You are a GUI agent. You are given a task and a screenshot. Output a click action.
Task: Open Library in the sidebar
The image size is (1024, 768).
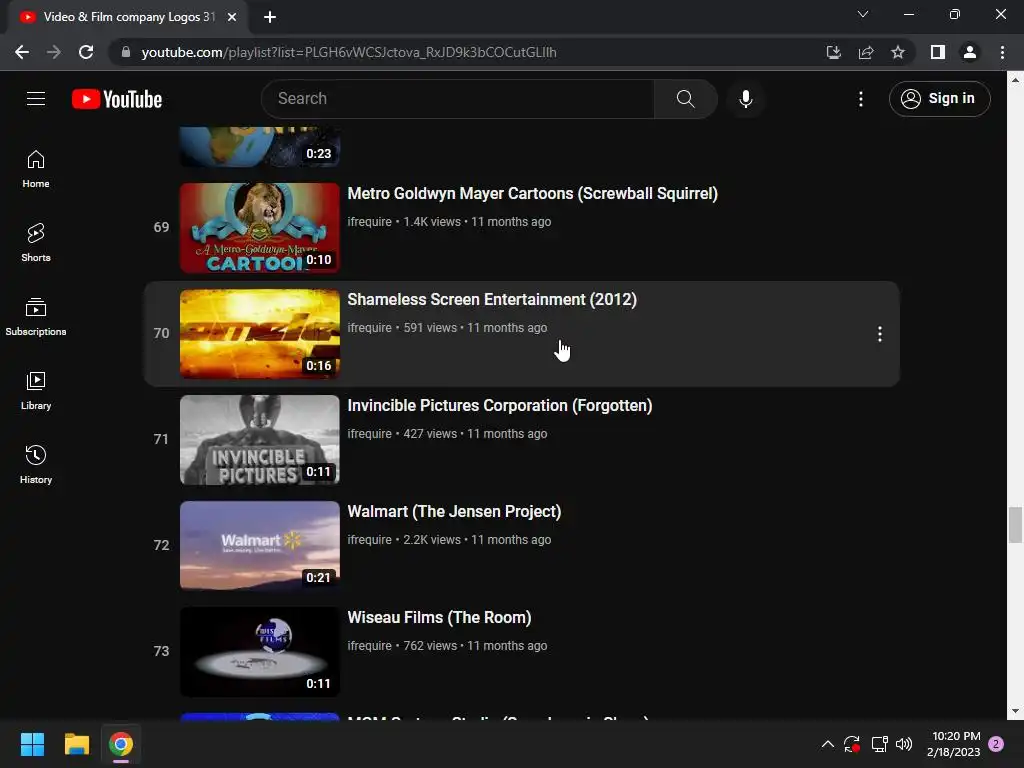(36, 391)
